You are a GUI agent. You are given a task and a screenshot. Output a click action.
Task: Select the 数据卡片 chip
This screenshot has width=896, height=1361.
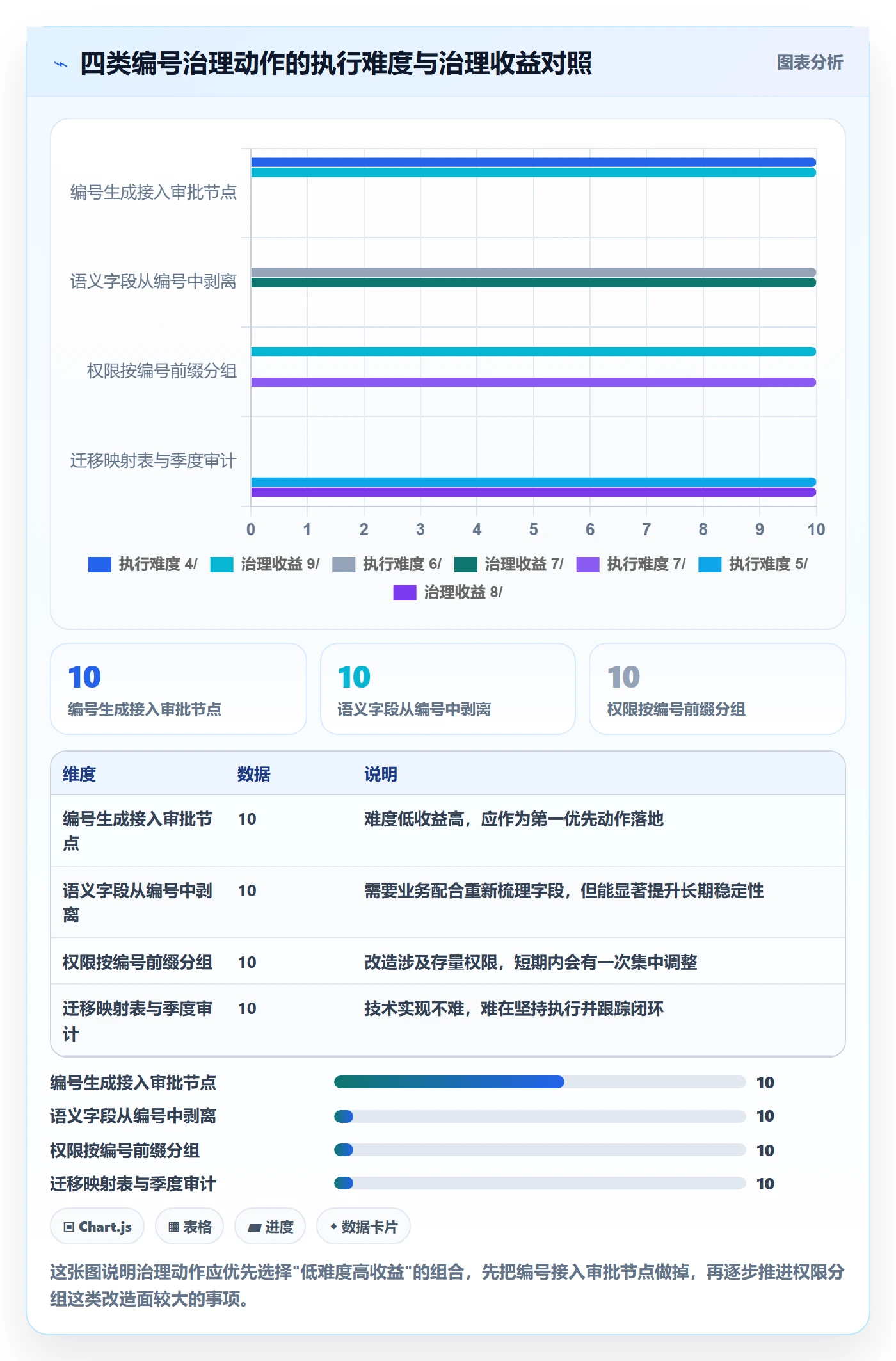coord(364,1227)
